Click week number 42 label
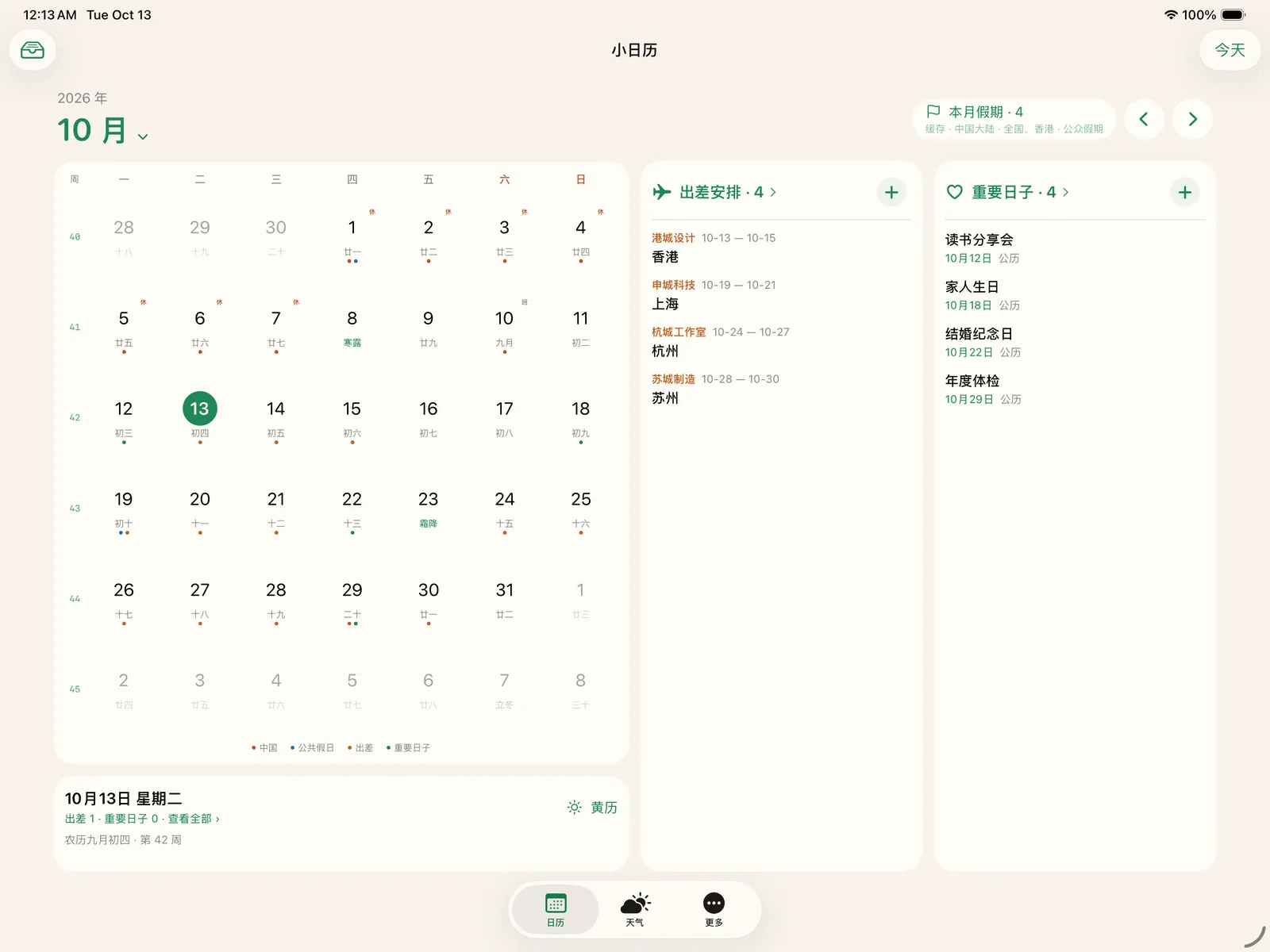Viewport: 1270px width, 952px height. click(75, 417)
